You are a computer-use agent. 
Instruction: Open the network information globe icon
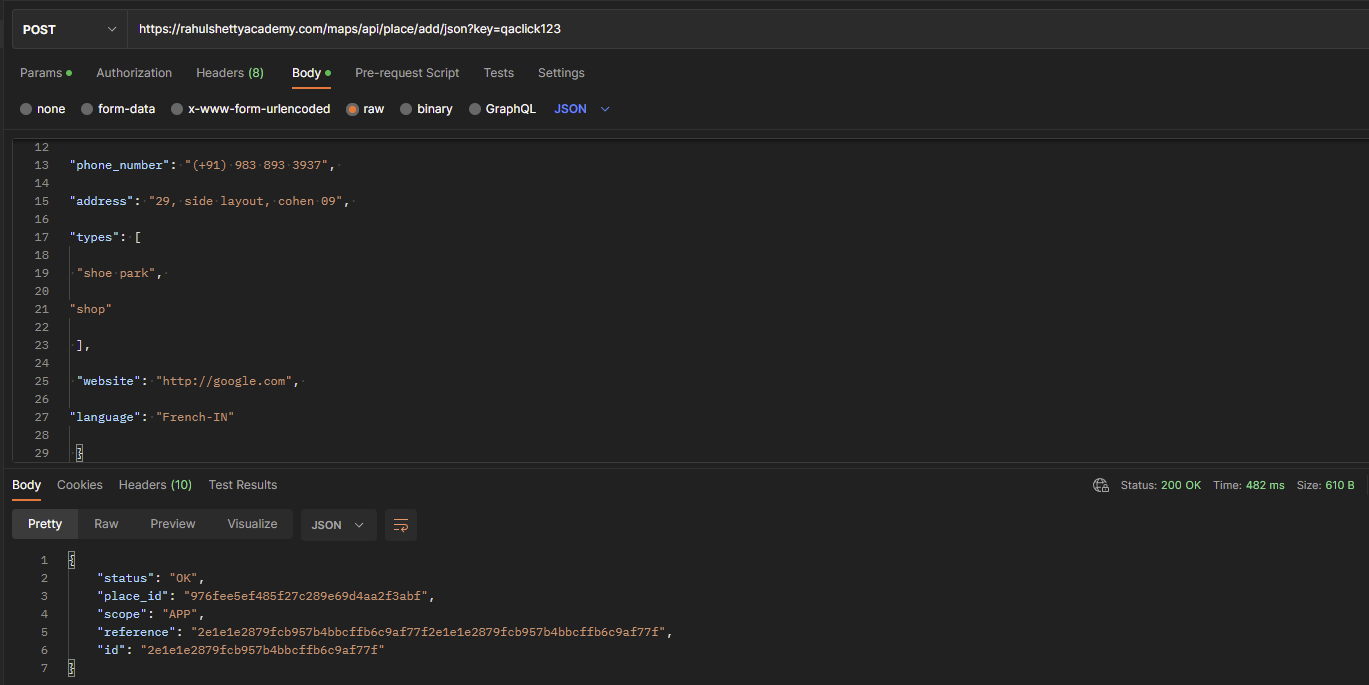coord(1101,485)
